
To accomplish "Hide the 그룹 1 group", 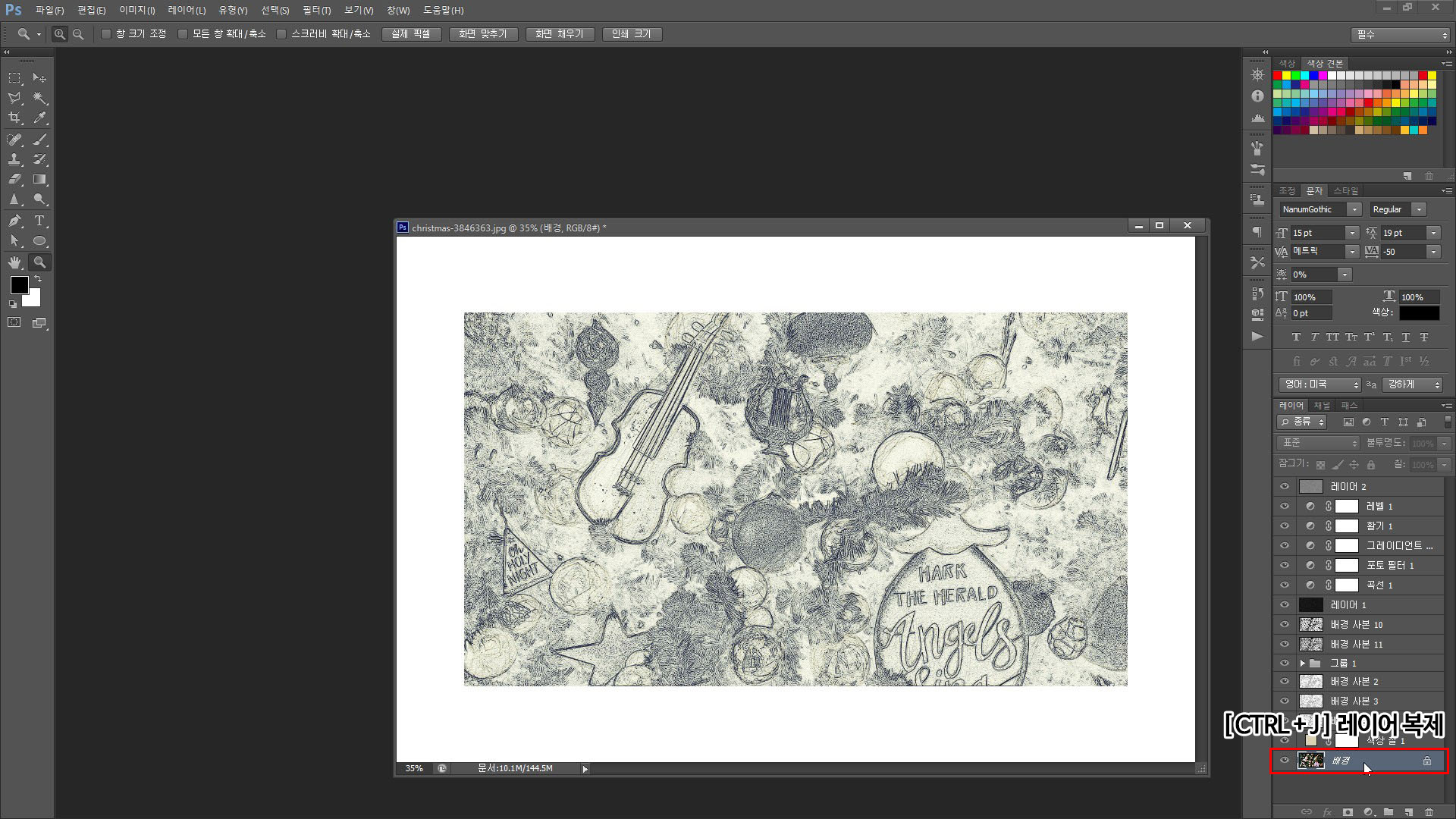I will click(x=1285, y=664).
